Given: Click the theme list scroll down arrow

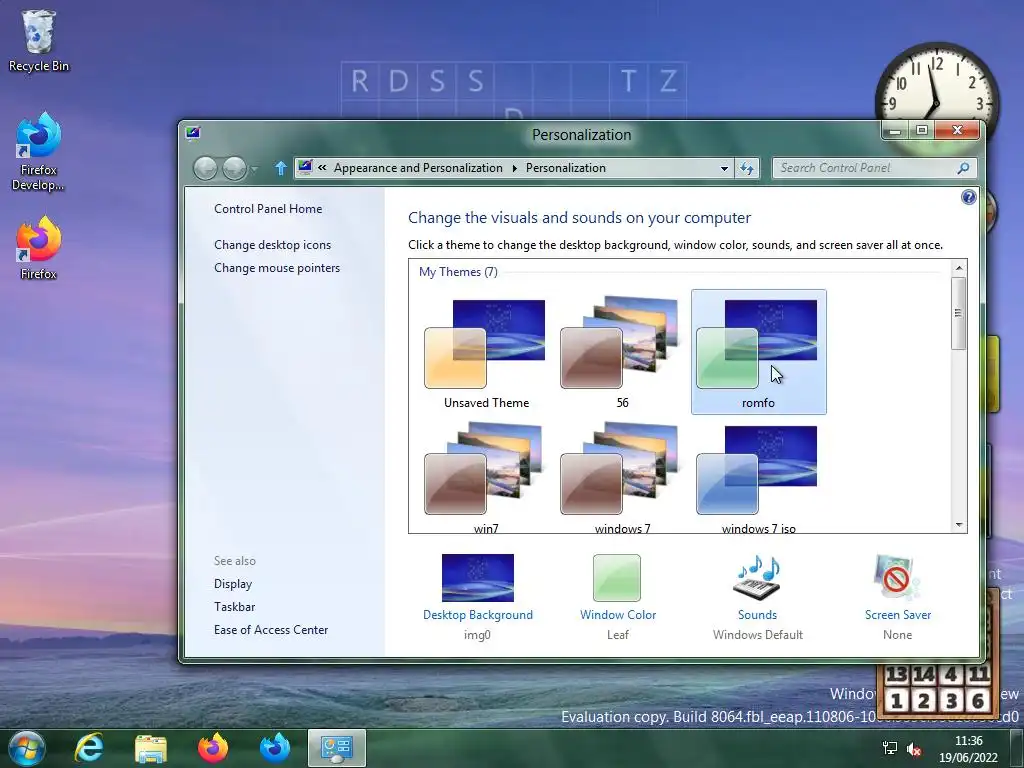Looking at the screenshot, I should click(959, 524).
